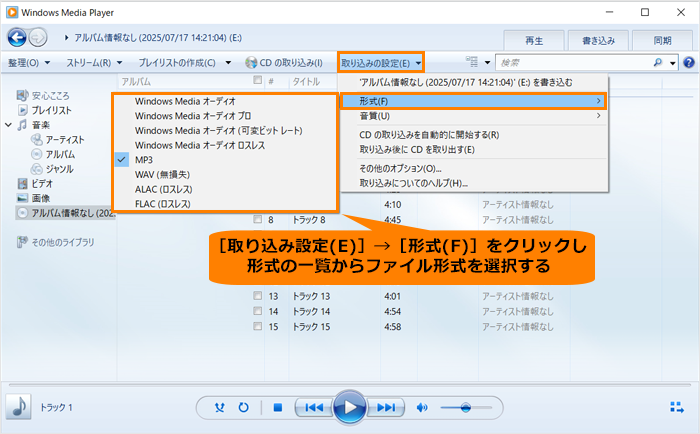Click the 画像 picture icon
This screenshot has width=700, height=434.
pyautogui.click(x=22, y=198)
